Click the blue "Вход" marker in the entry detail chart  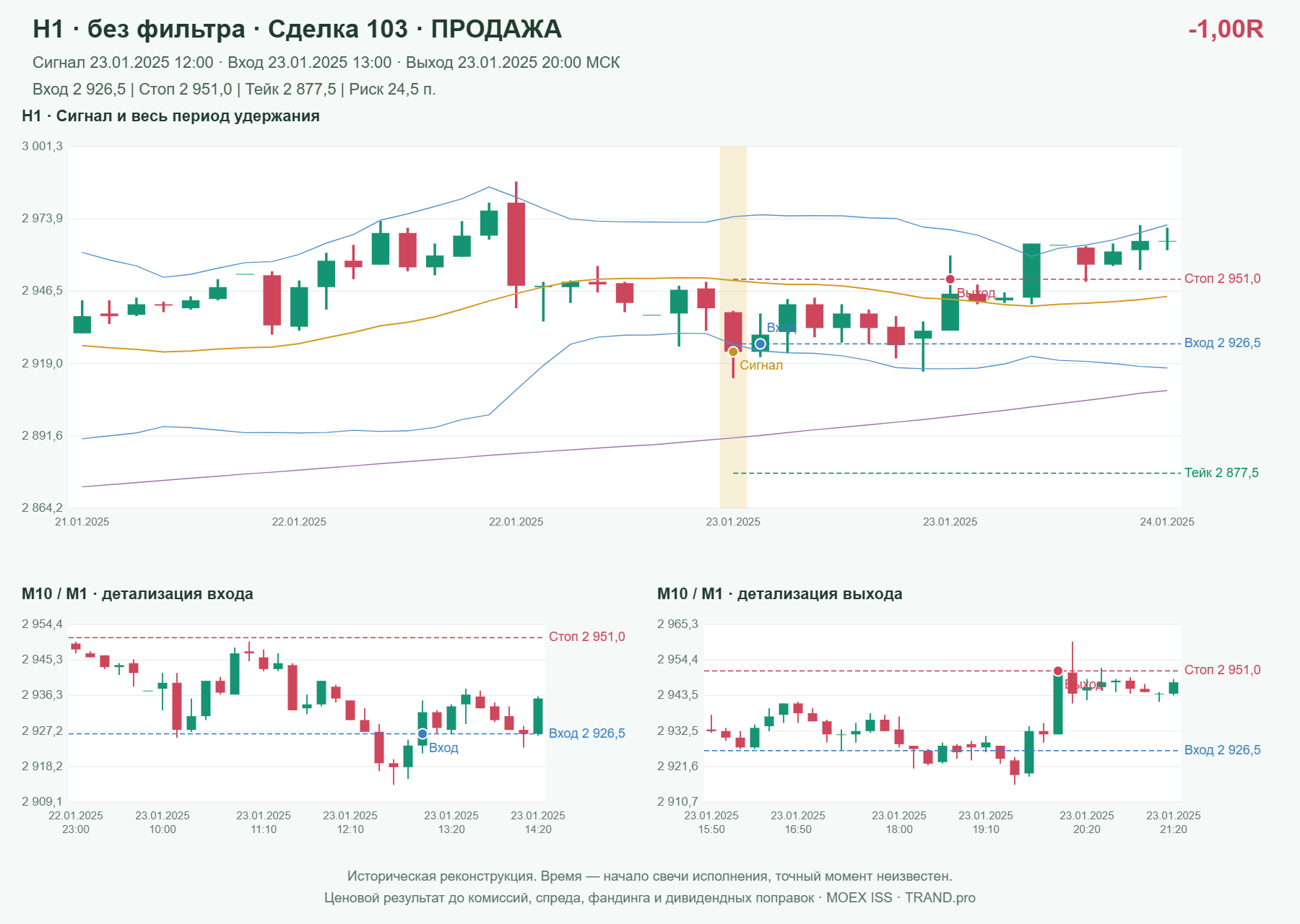click(422, 734)
